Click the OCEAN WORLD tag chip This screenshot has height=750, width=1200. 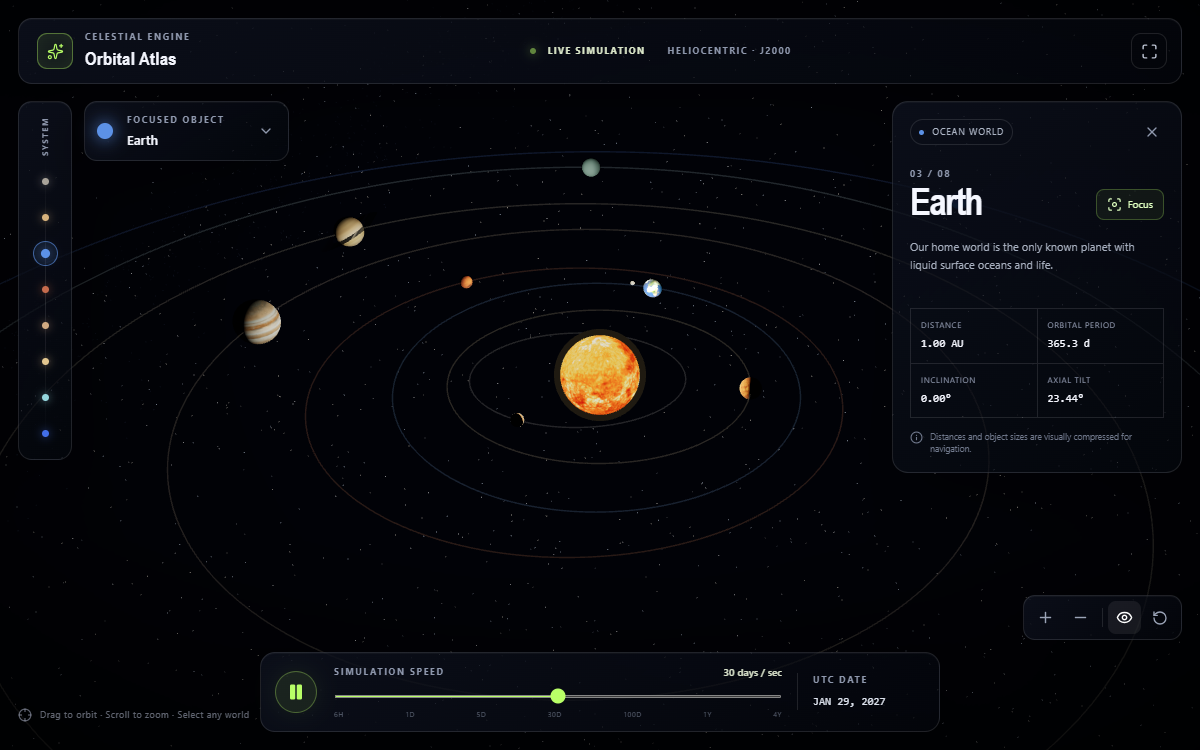tap(961, 132)
